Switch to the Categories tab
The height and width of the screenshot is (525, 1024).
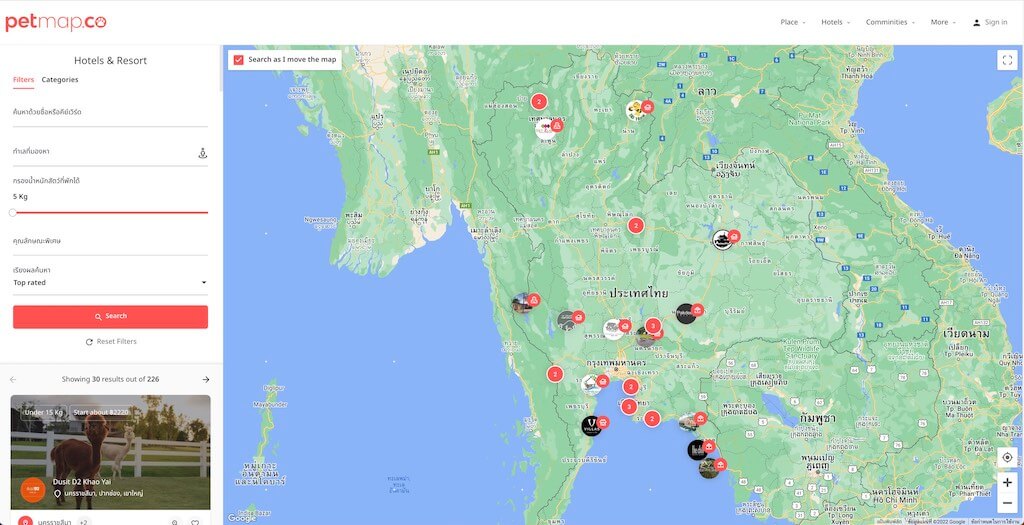tap(60, 80)
